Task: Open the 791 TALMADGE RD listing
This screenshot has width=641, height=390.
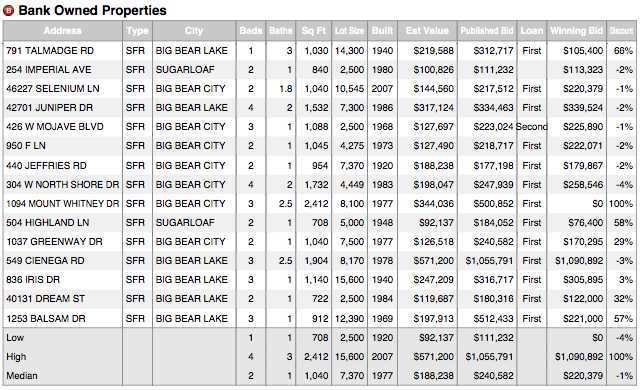Action: click(50, 51)
